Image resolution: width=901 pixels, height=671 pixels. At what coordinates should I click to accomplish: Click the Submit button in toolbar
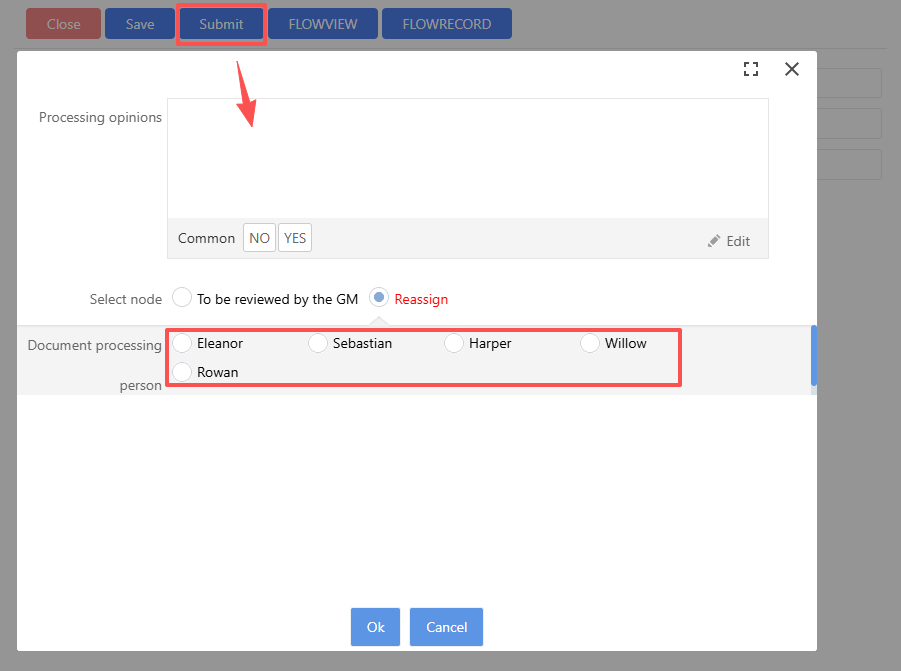click(221, 24)
